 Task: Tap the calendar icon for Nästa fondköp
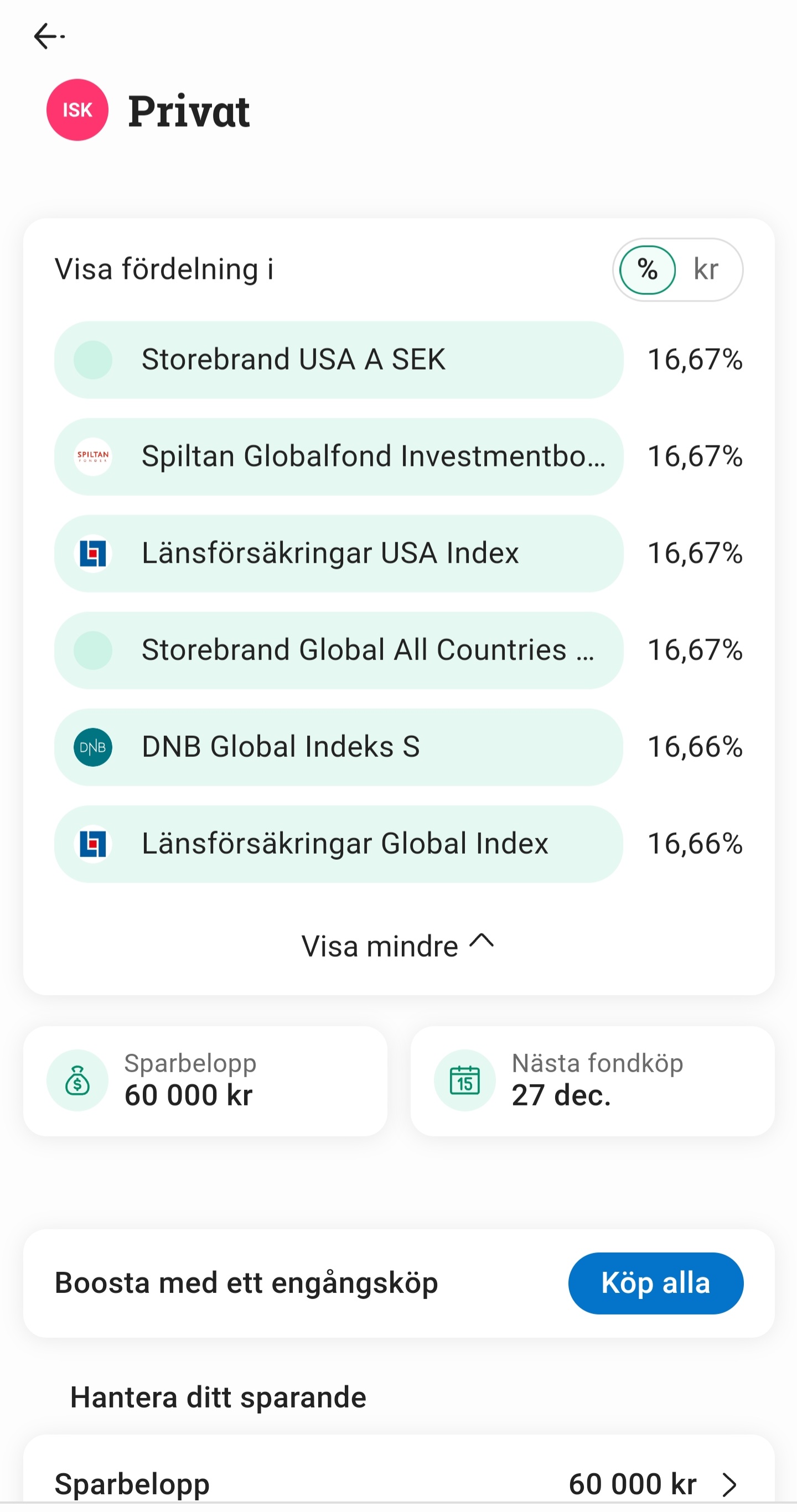click(464, 1080)
